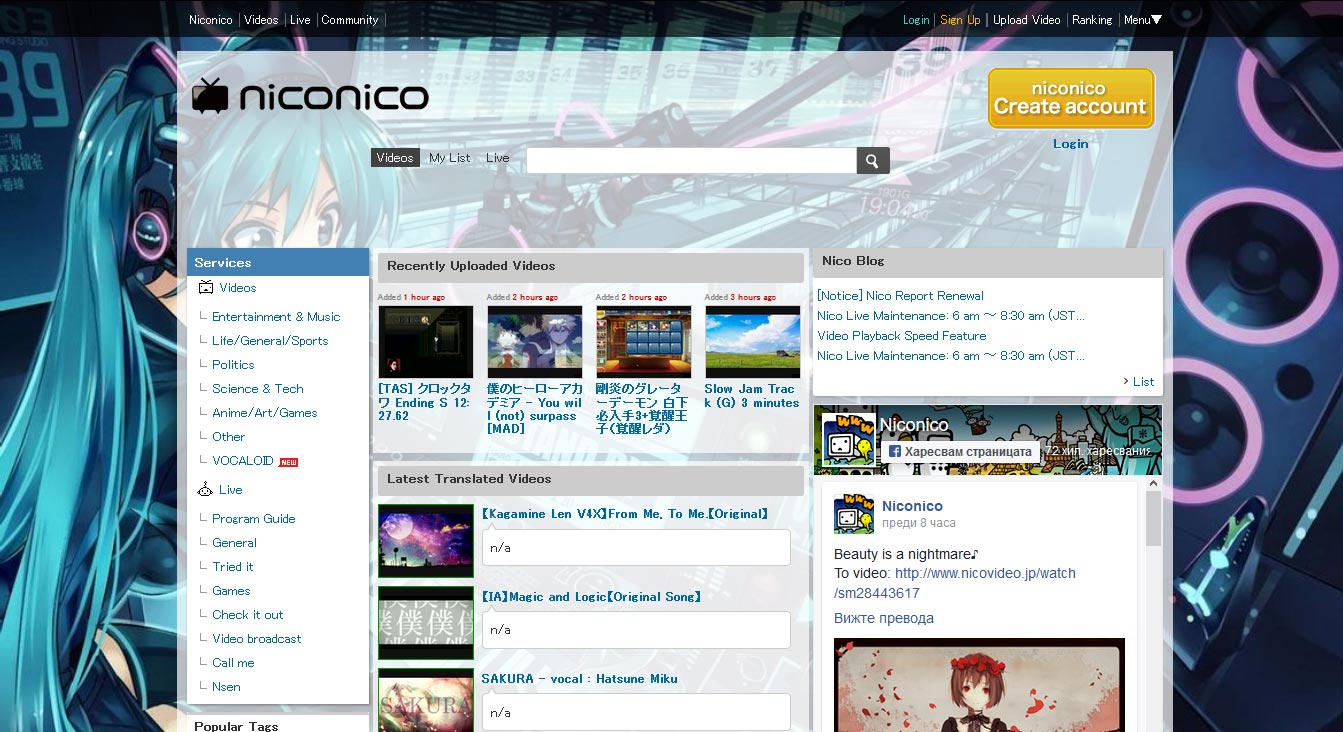Screen dimensions: 1343x732
Task: Open the General live category
Action: (x=234, y=543)
